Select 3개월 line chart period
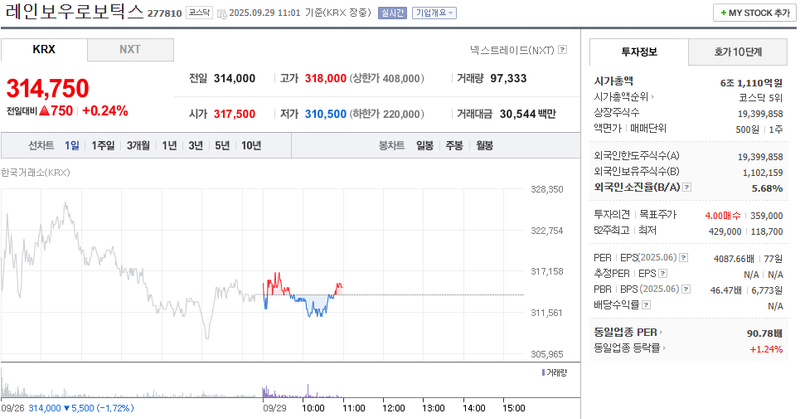 pos(138,146)
